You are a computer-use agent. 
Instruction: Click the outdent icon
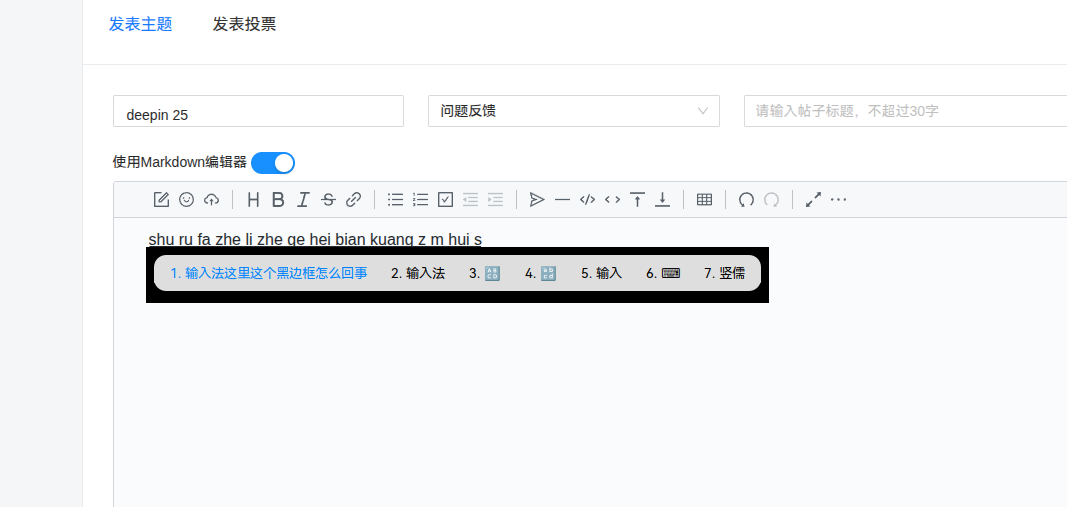[470, 199]
